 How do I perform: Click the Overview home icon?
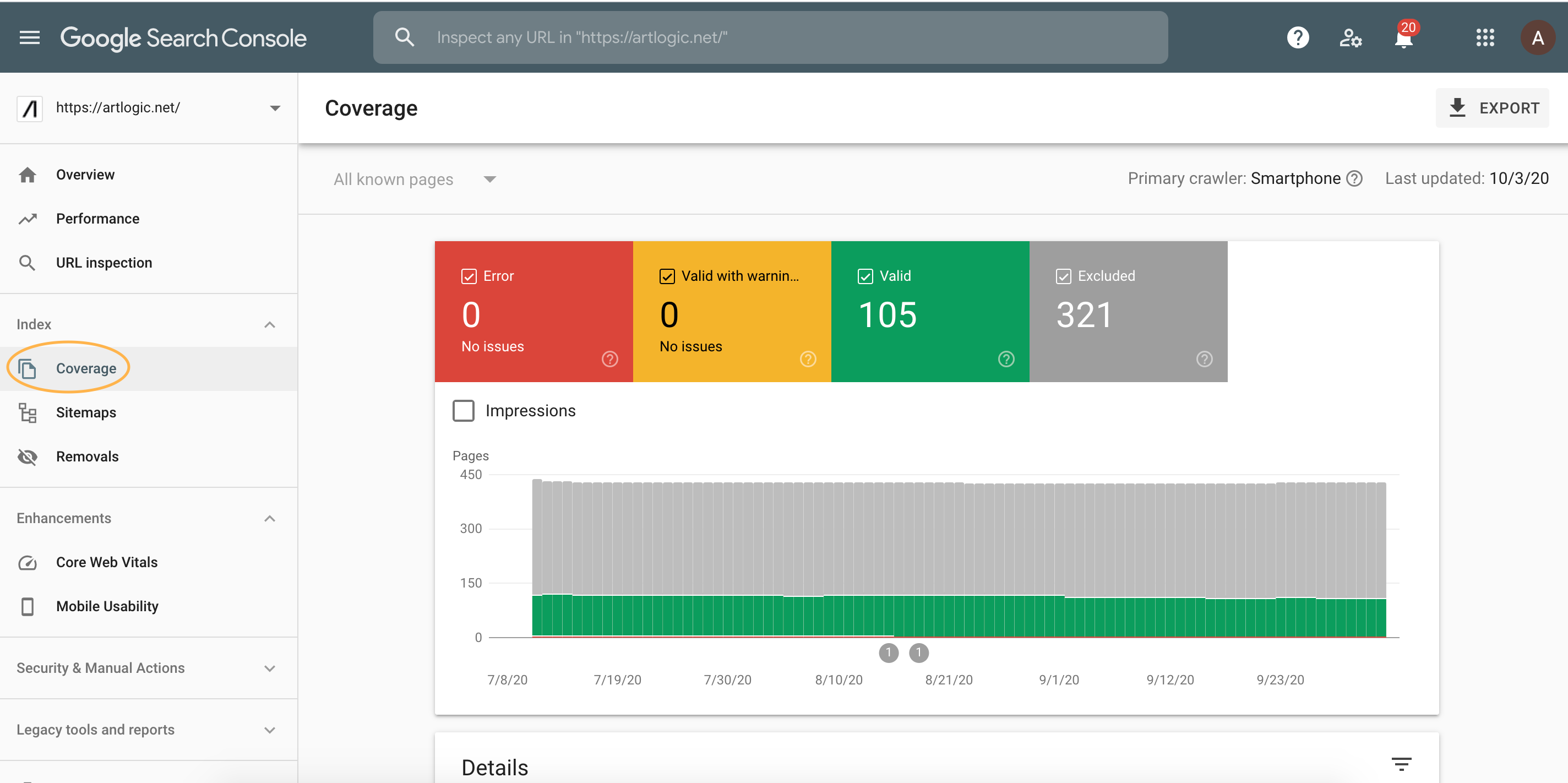[x=28, y=175]
